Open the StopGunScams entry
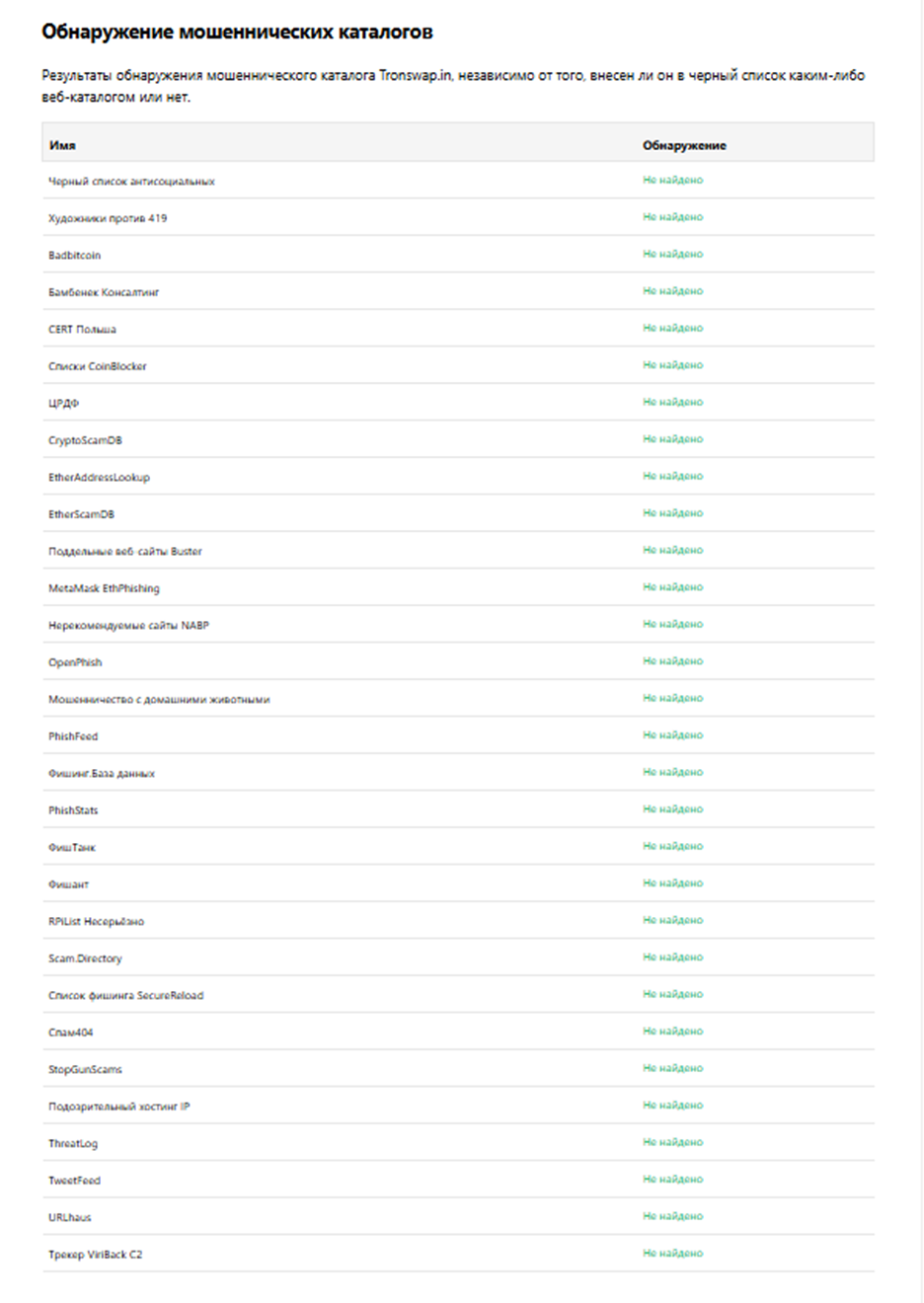The width and height of the screenshot is (924, 1303). pyautogui.click(x=85, y=1069)
